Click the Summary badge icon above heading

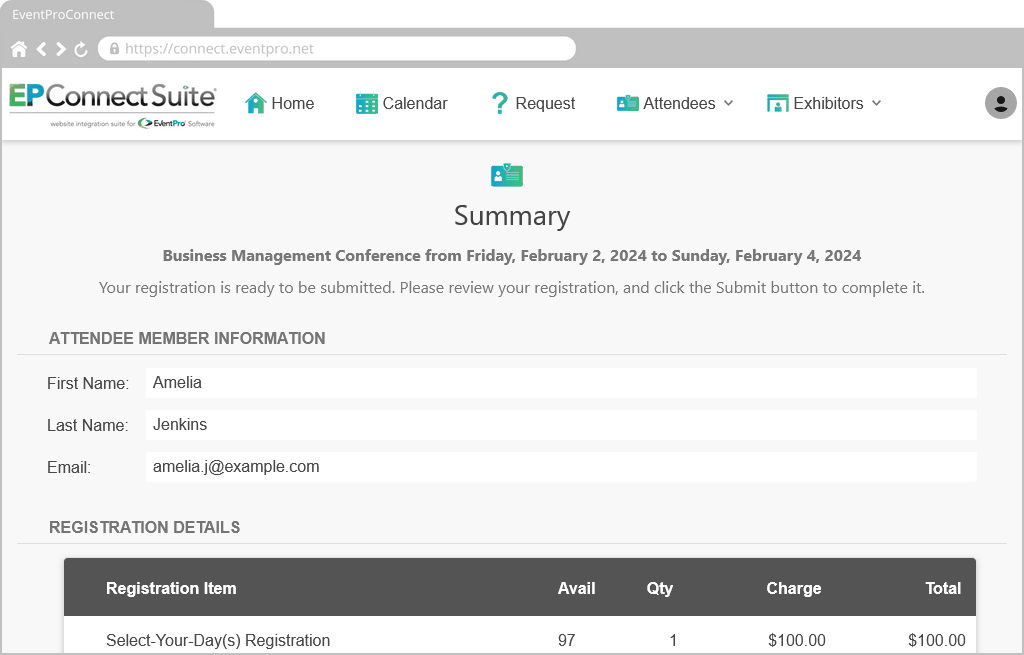507,175
